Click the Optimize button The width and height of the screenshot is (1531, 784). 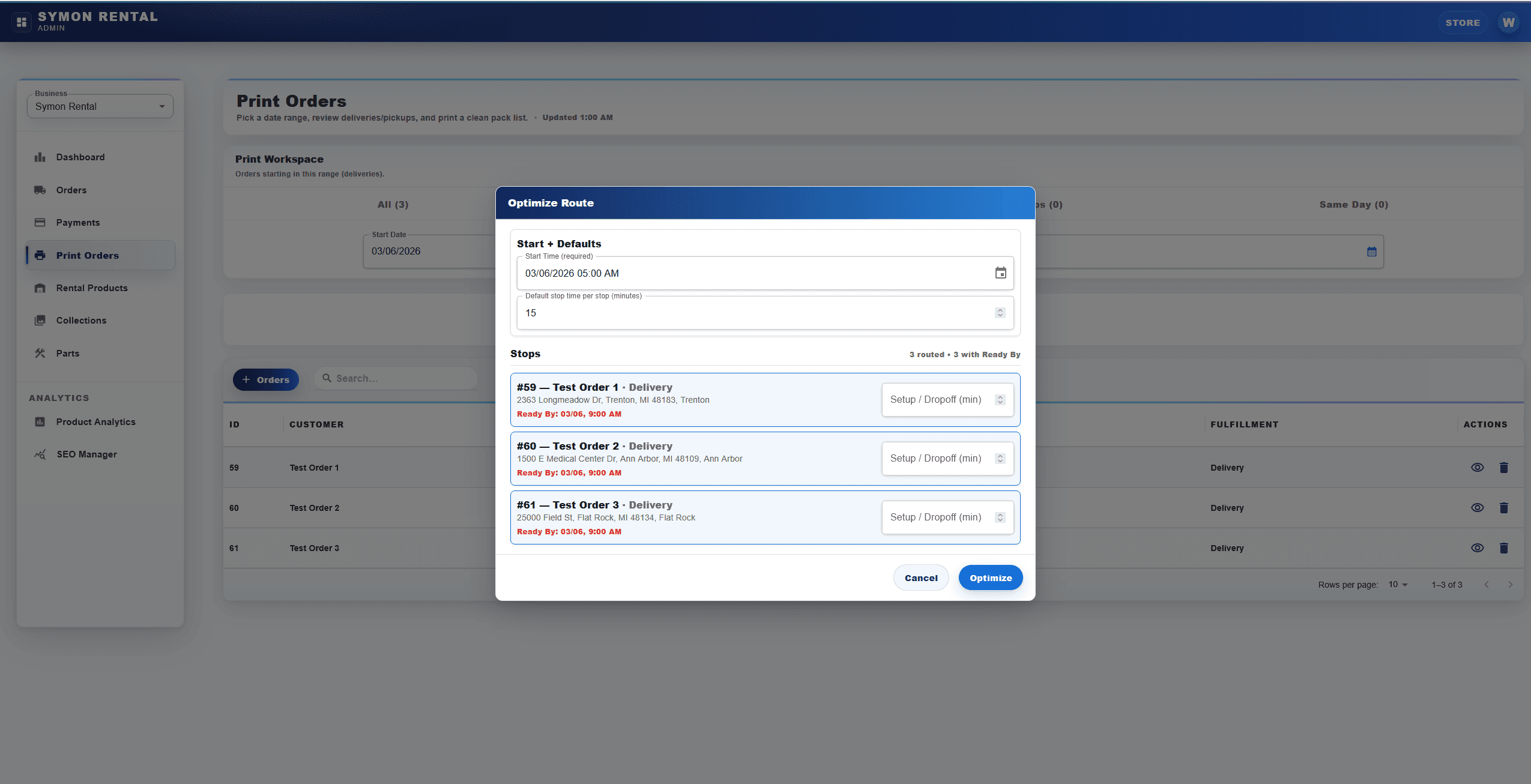click(x=990, y=577)
